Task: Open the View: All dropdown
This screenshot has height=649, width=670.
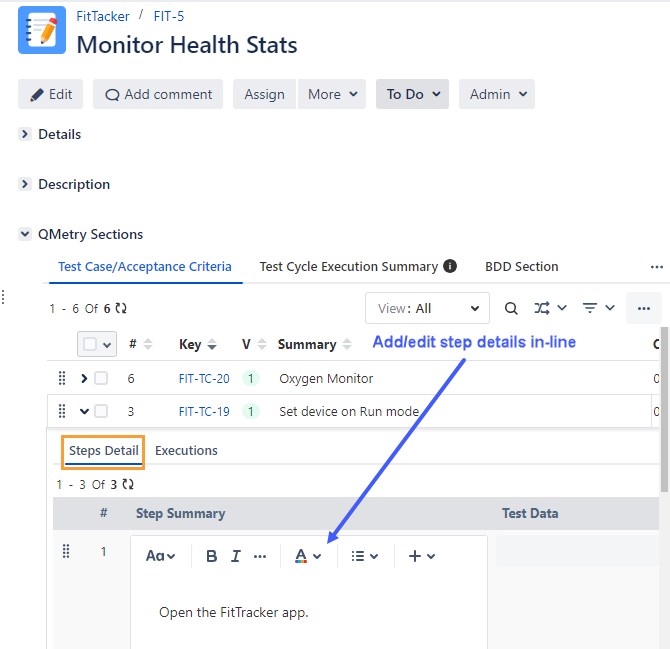Action: [x=427, y=308]
